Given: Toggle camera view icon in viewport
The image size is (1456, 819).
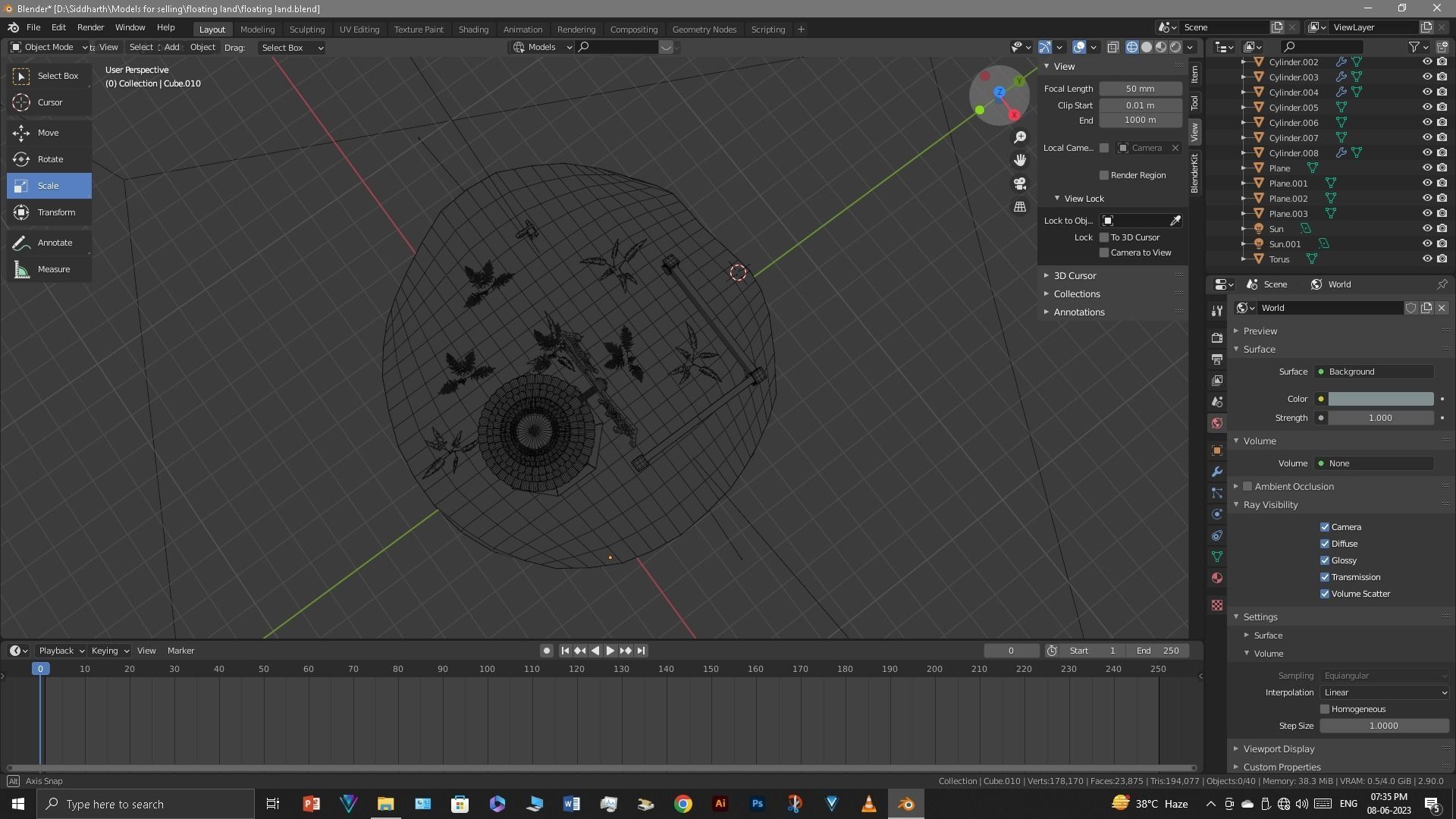Looking at the screenshot, I should pos(1020,184).
